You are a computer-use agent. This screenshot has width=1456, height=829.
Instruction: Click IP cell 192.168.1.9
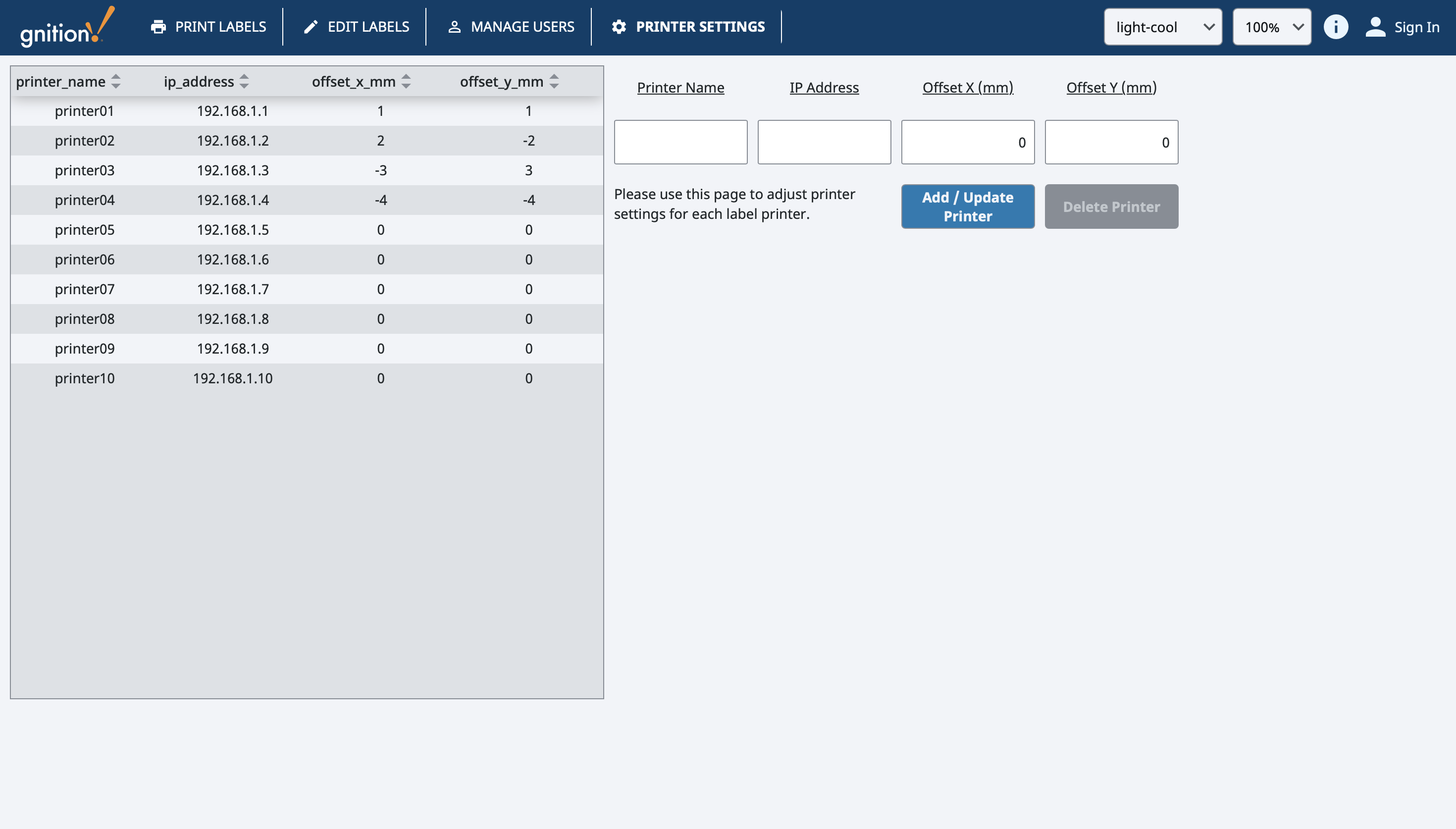click(x=232, y=349)
